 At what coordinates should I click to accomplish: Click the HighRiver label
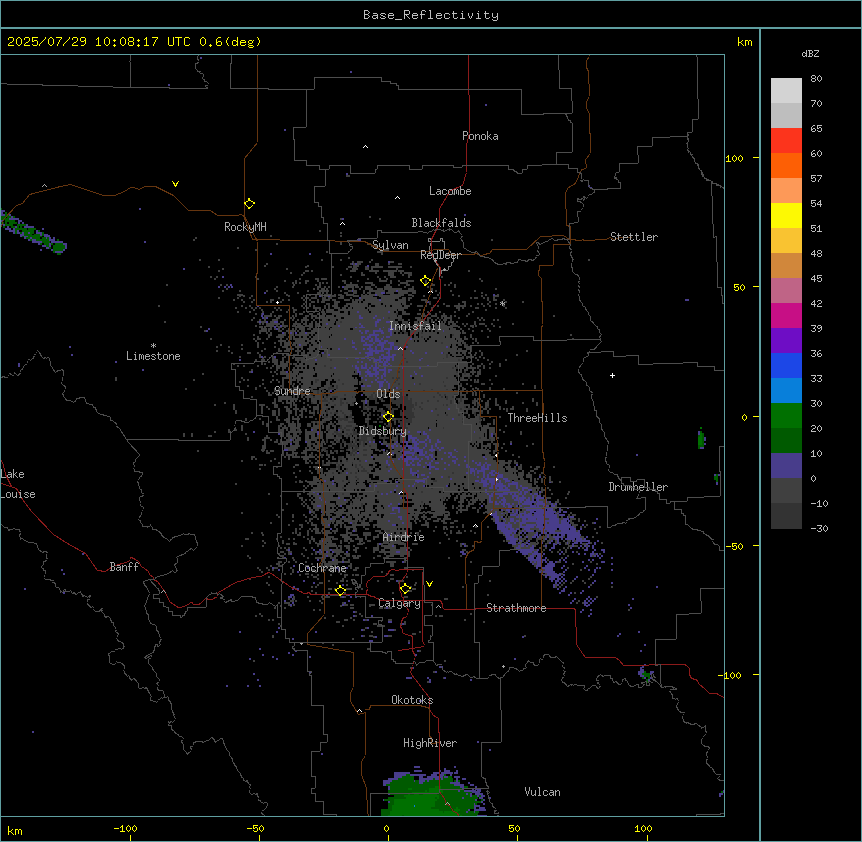click(x=430, y=743)
